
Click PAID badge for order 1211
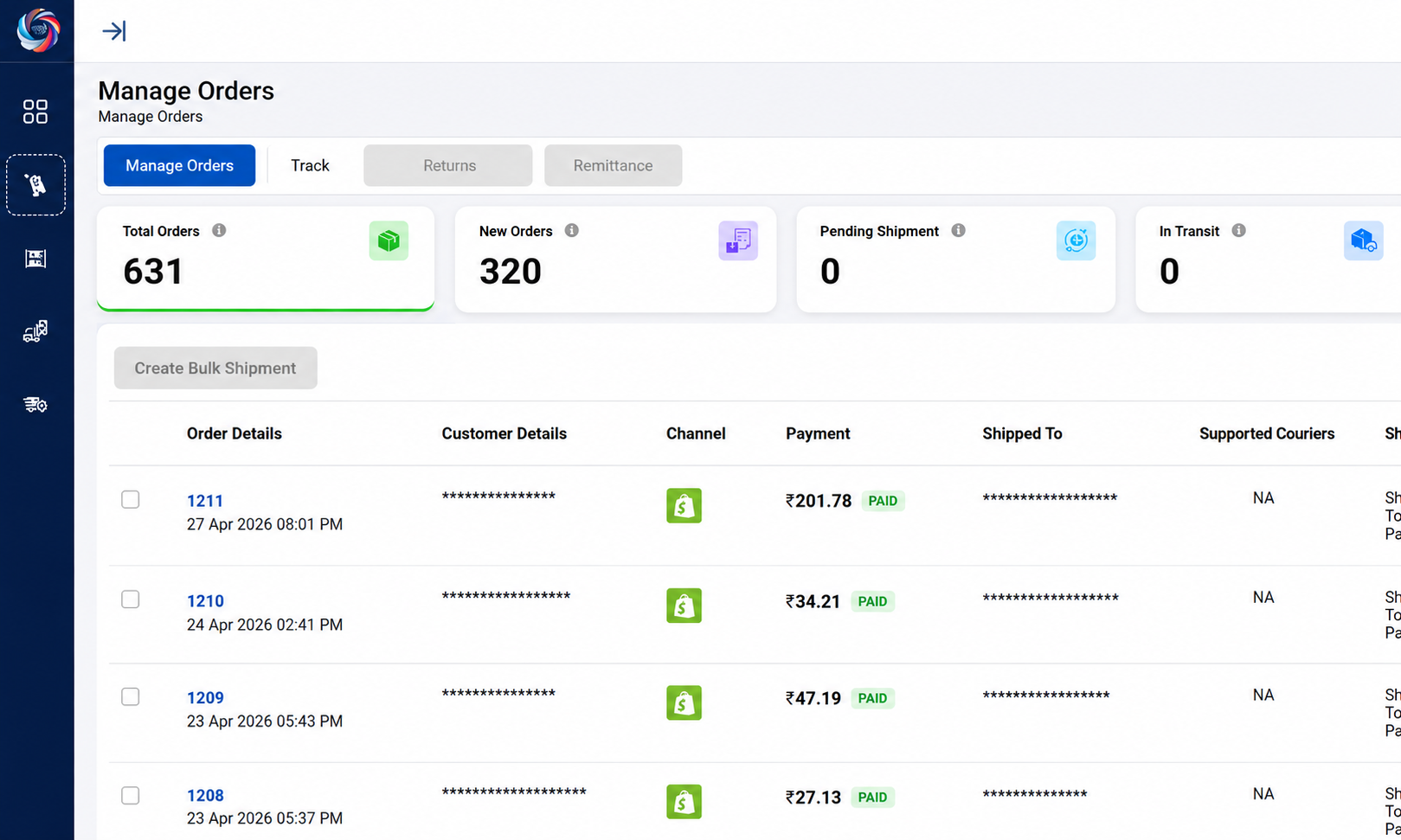(883, 501)
